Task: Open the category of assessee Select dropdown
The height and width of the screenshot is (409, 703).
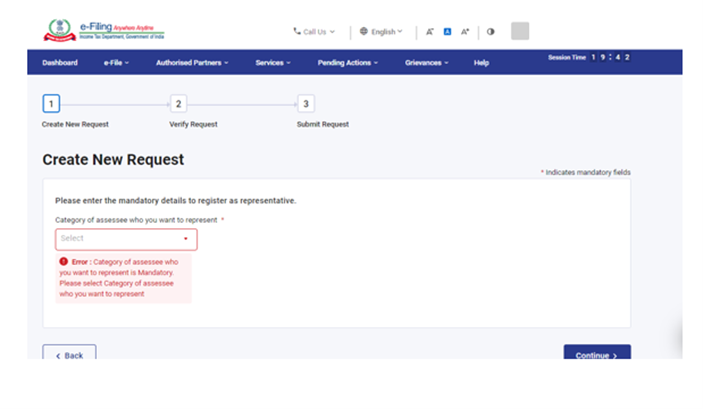Action: [x=126, y=239]
